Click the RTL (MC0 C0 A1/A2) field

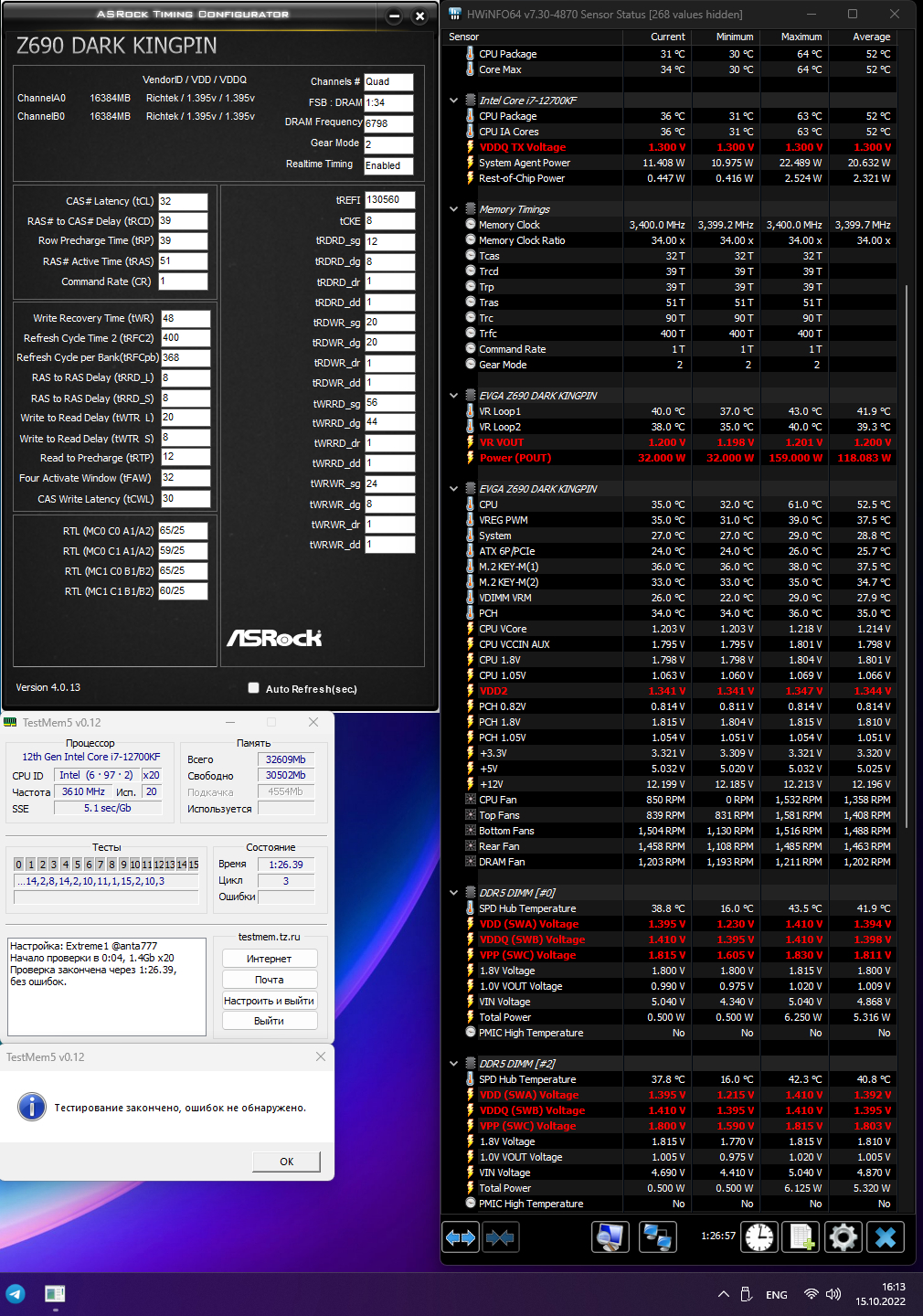pos(183,530)
